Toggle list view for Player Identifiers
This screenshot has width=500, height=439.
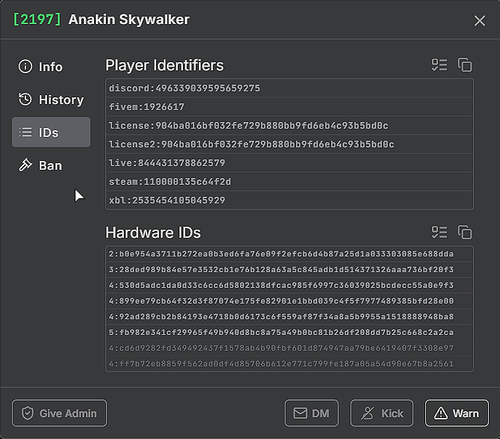pos(439,65)
